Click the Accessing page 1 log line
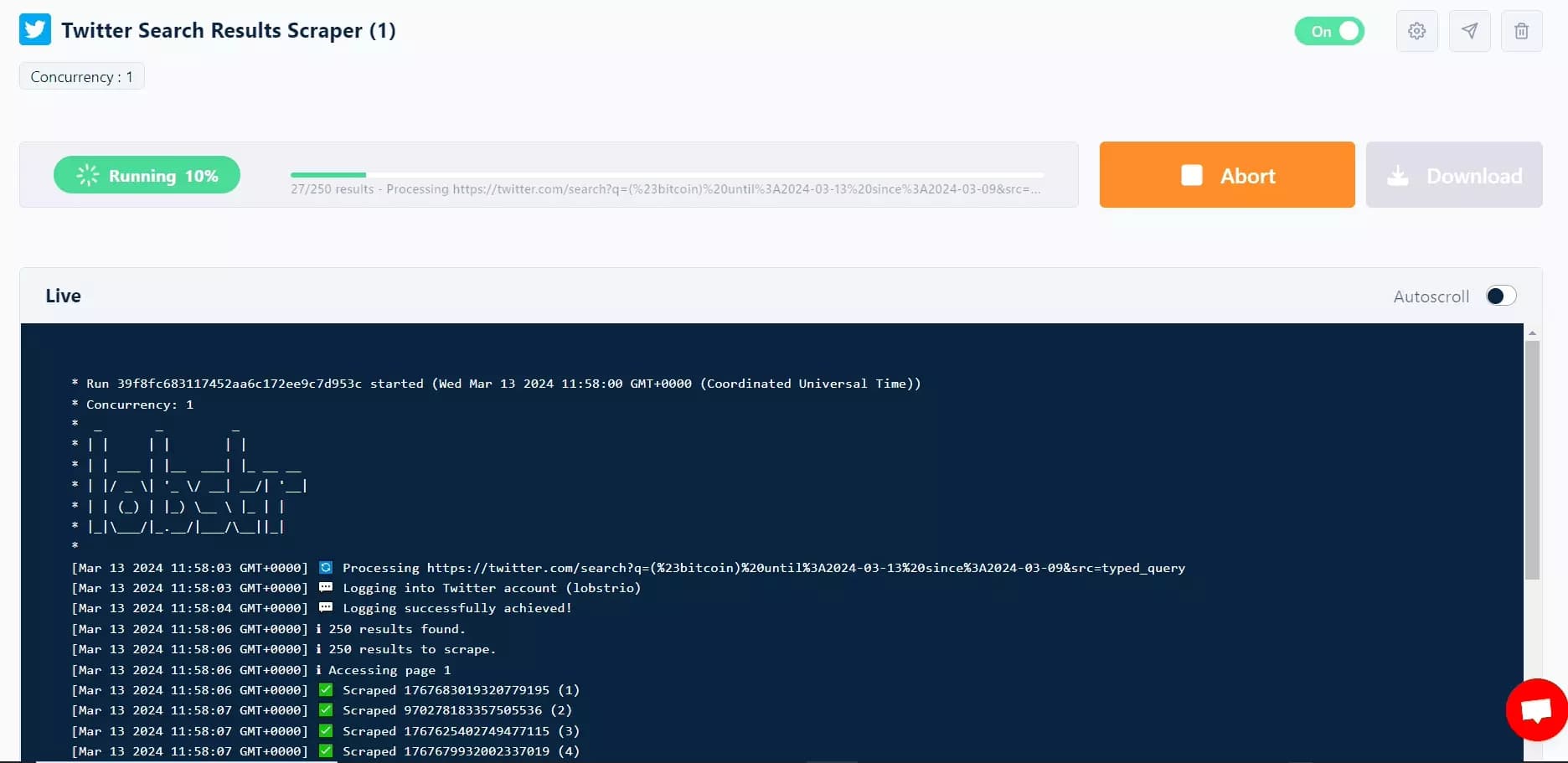Screen dimensions: 1568x763 [x=261, y=670]
